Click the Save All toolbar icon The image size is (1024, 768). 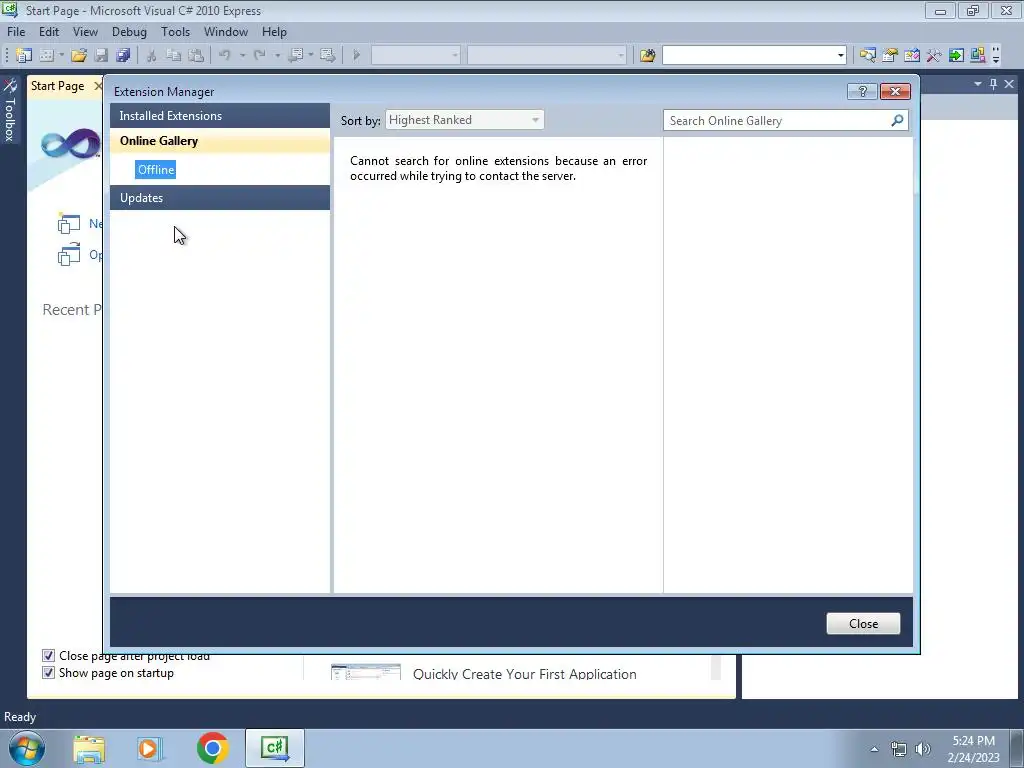click(x=123, y=56)
